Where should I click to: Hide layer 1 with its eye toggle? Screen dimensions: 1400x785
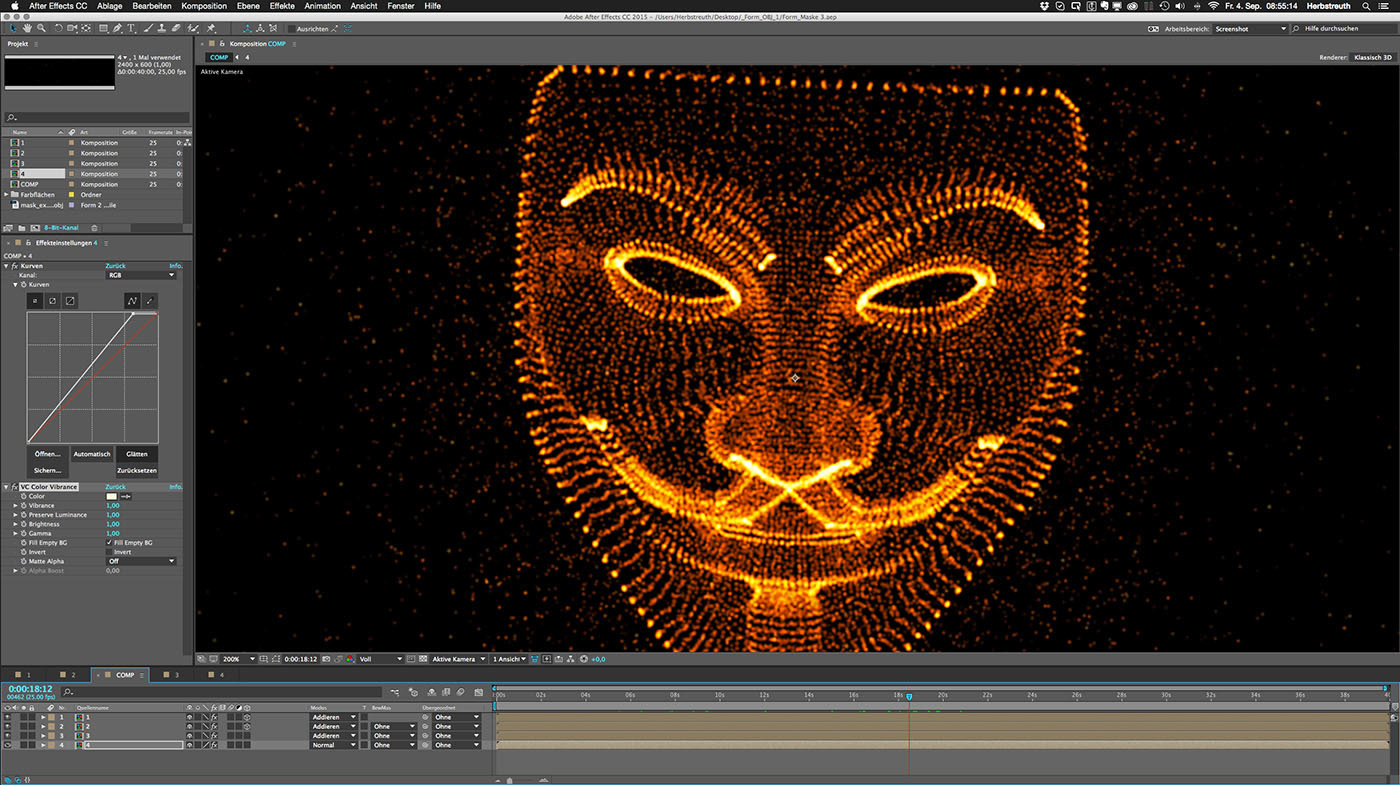(x=8, y=717)
